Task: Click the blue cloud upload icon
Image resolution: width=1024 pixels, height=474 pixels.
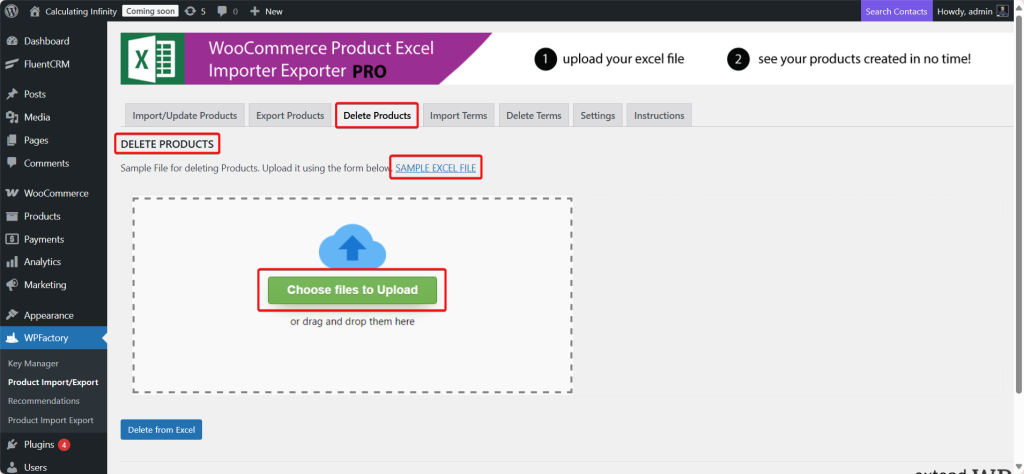Action: 352,245
